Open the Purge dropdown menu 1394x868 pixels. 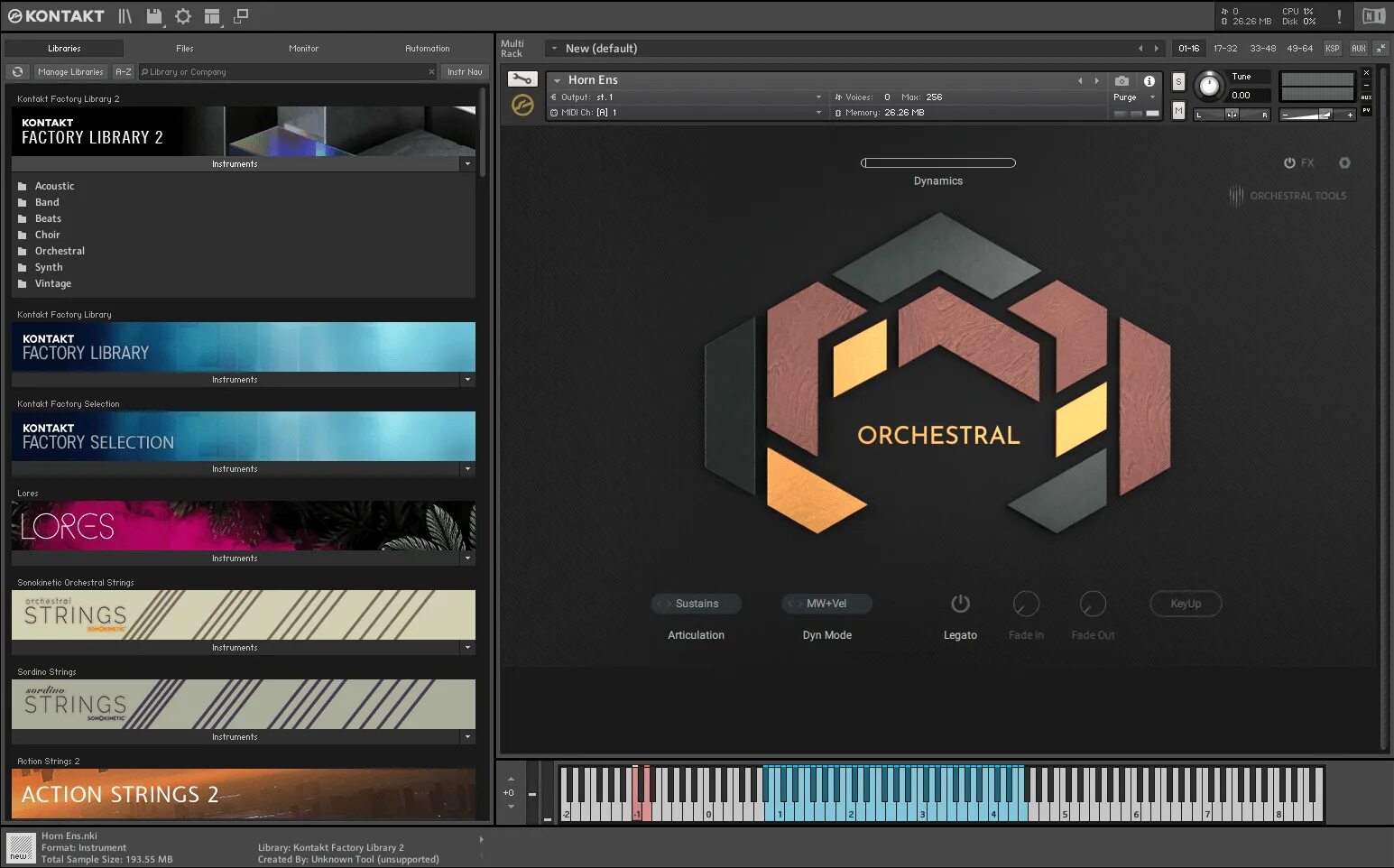click(x=1134, y=97)
